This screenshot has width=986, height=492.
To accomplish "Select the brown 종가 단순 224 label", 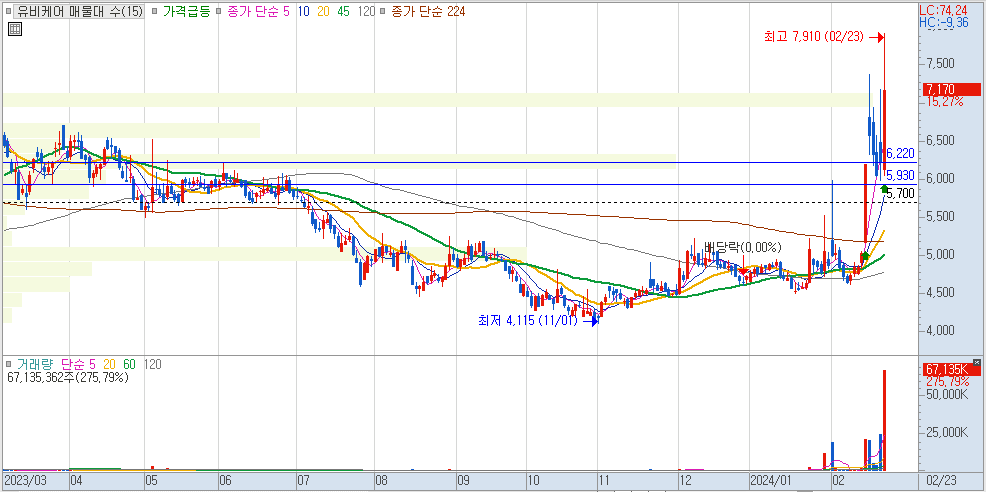I will (428, 11).
